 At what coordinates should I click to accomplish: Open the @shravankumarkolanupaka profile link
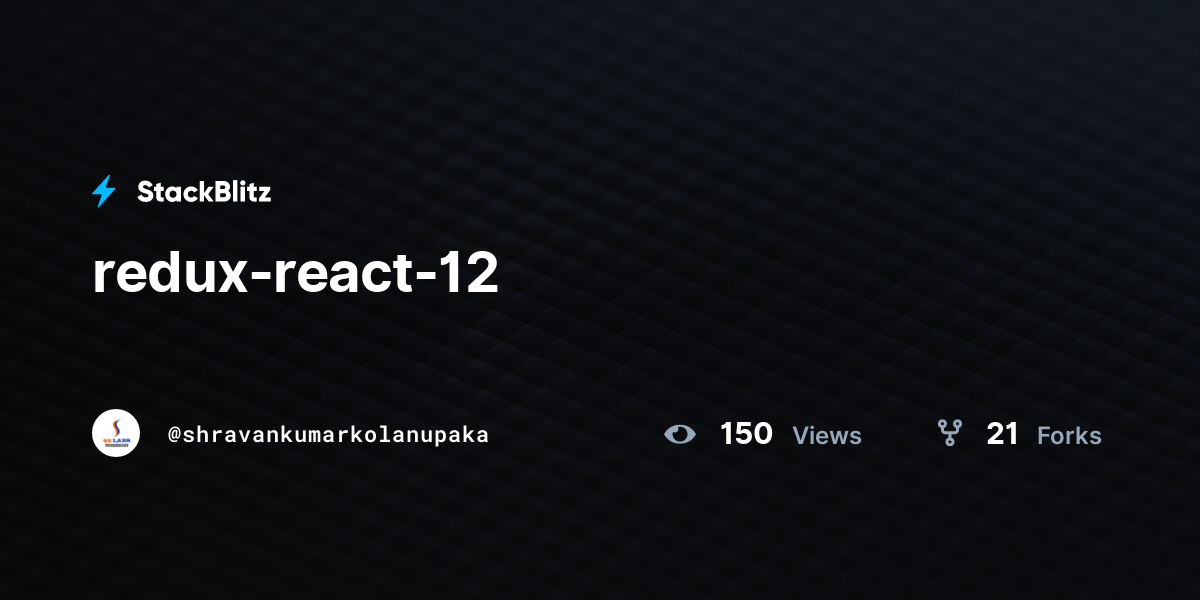click(328, 435)
